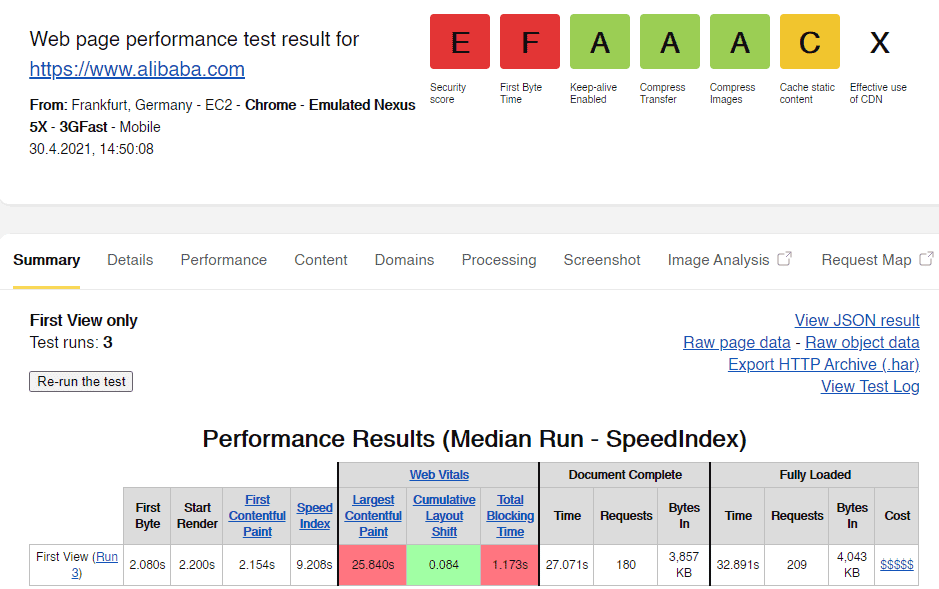The height and width of the screenshot is (589, 939).
Task: Open the Screenshot tab
Action: 602,260
